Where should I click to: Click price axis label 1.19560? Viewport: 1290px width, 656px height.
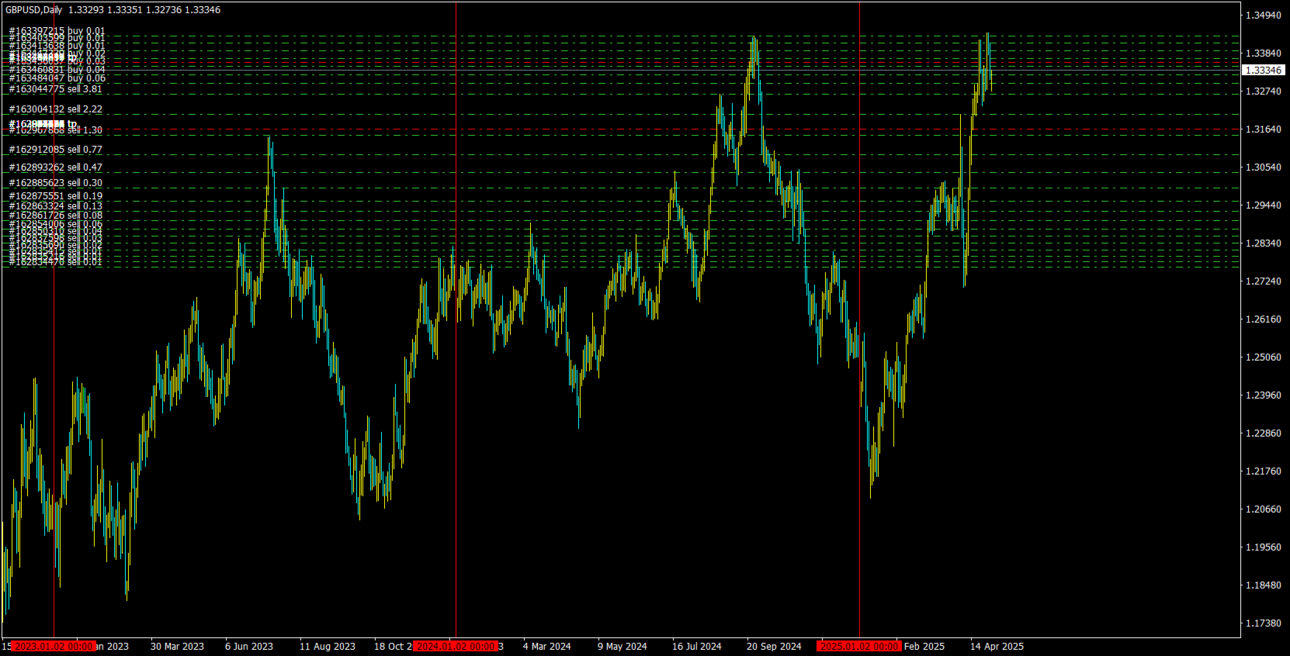(x=1265, y=547)
